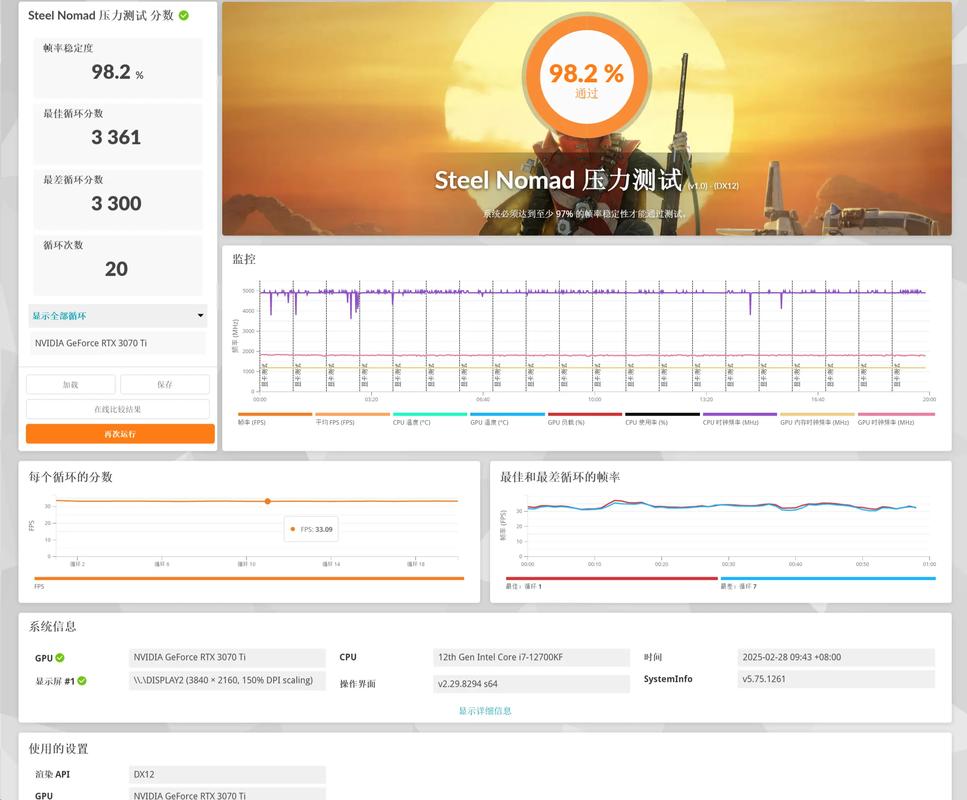The width and height of the screenshot is (967, 800).
Task: Click 在线比较结果 button
Action: click(x=117, y=409)
